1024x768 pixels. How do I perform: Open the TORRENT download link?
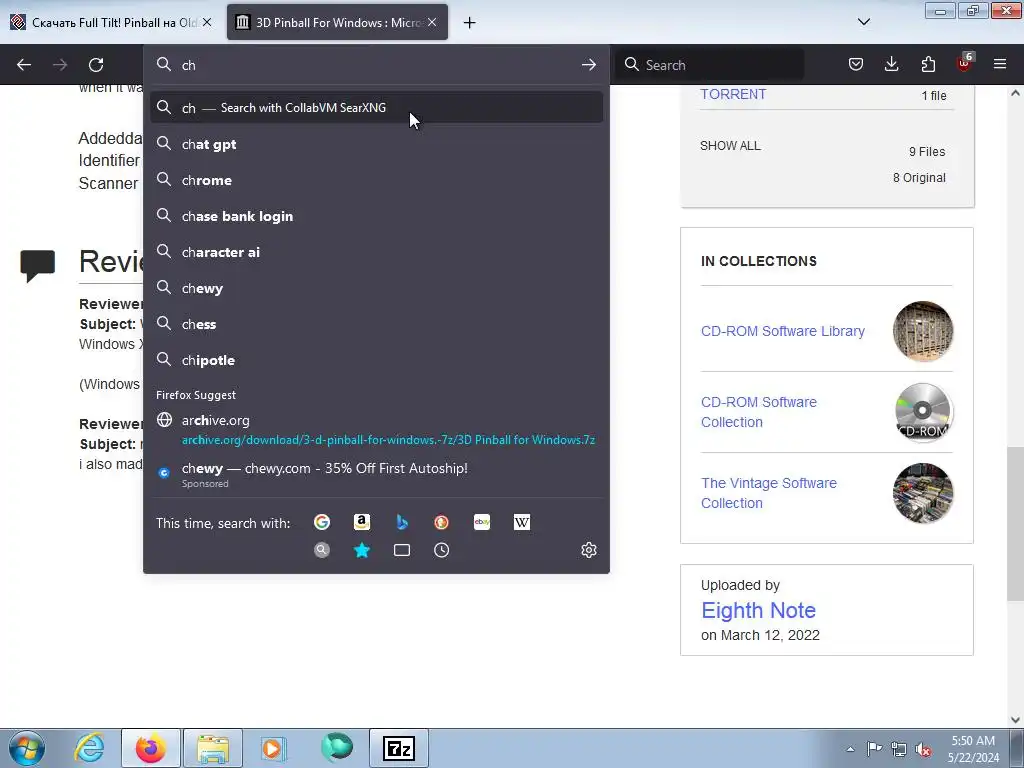pos(733,94)
